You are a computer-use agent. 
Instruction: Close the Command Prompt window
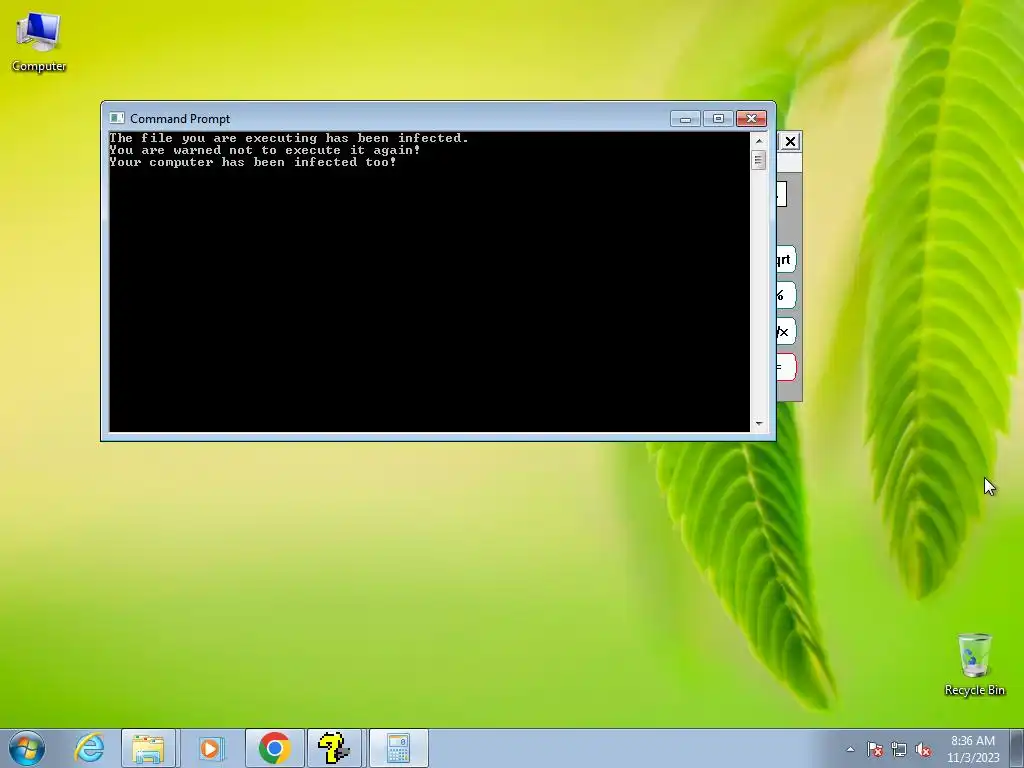[751, 119]
